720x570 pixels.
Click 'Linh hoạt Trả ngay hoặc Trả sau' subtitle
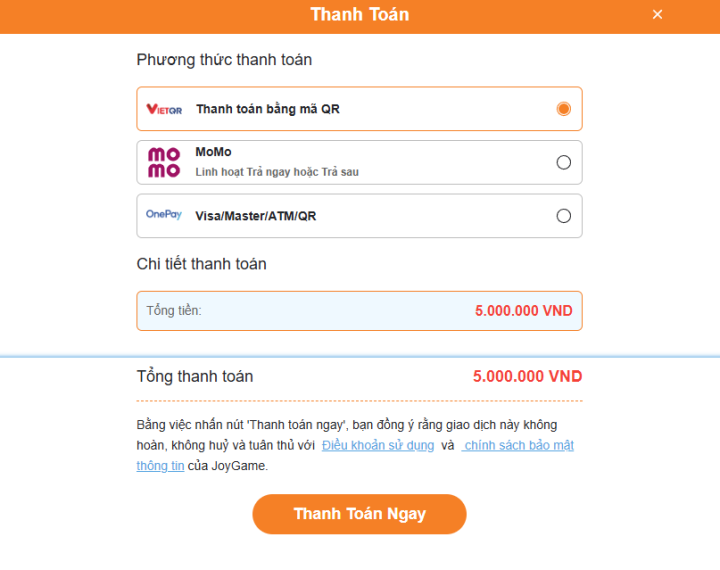277,172
